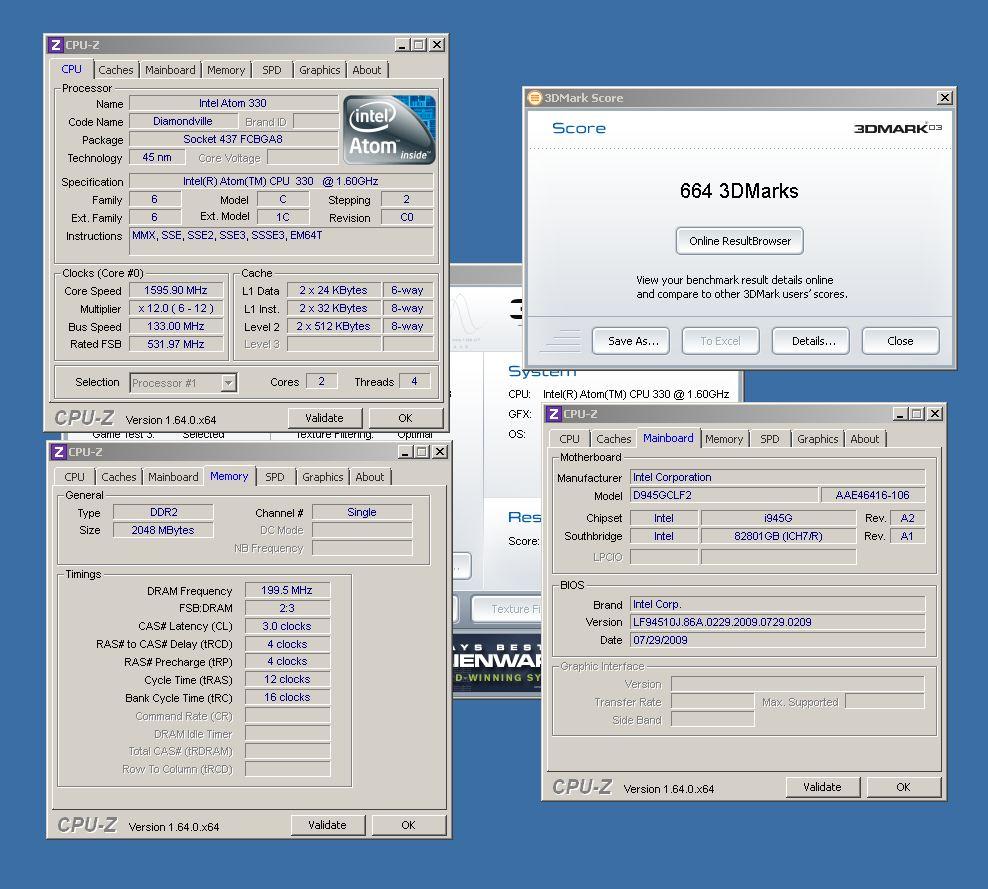Click the BIOS version LF94510J.86A.0229.2009.0729.0209

coord(778,622)
